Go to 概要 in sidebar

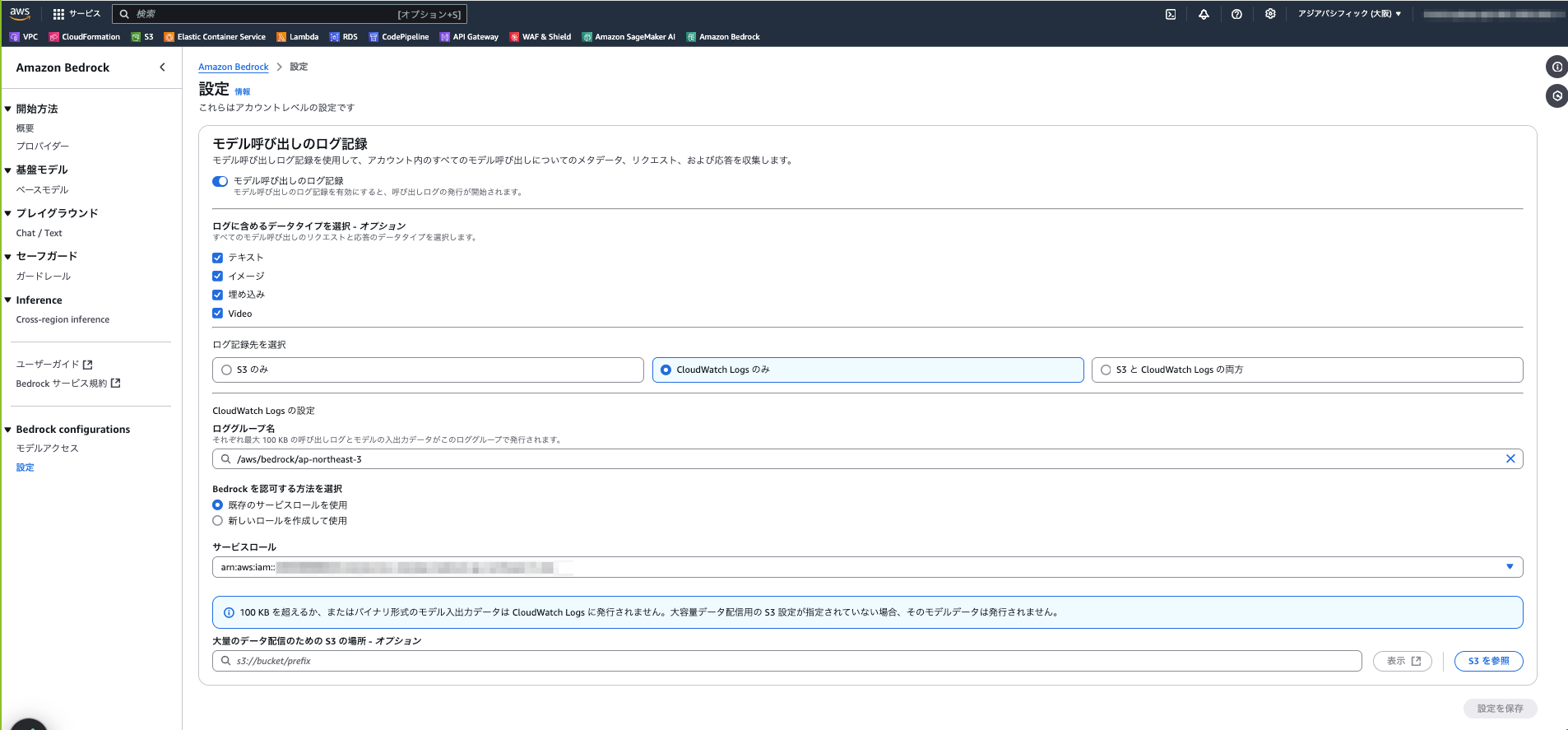coord(26,128)
